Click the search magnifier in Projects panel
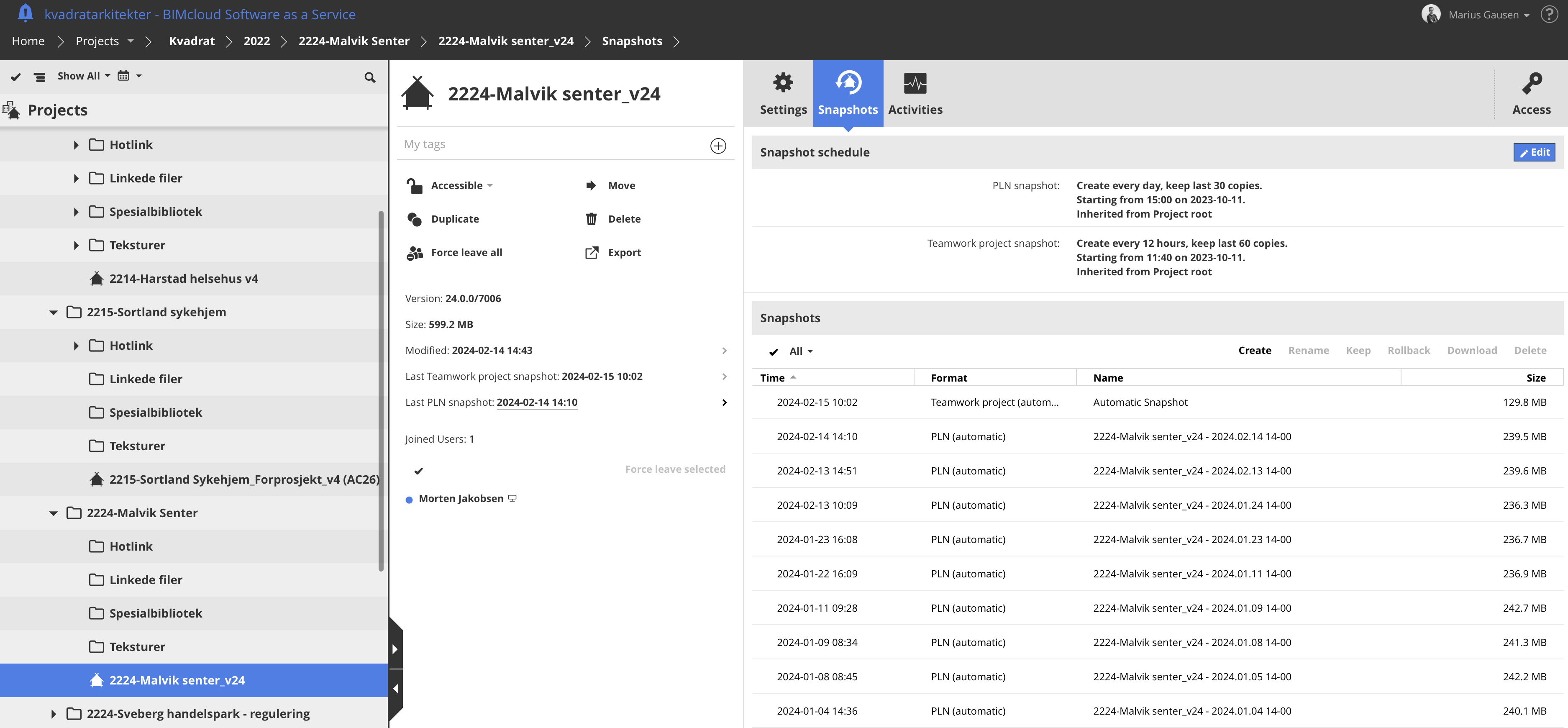Screen dimensions: 1568x728 coord(369,77)
